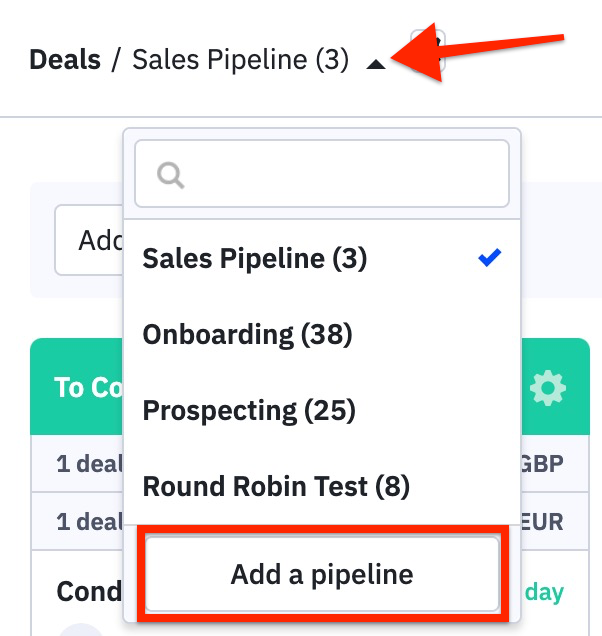Go to Deals via the breadcrumb
This screenshot has width=602, height=636.
(65, 60)
